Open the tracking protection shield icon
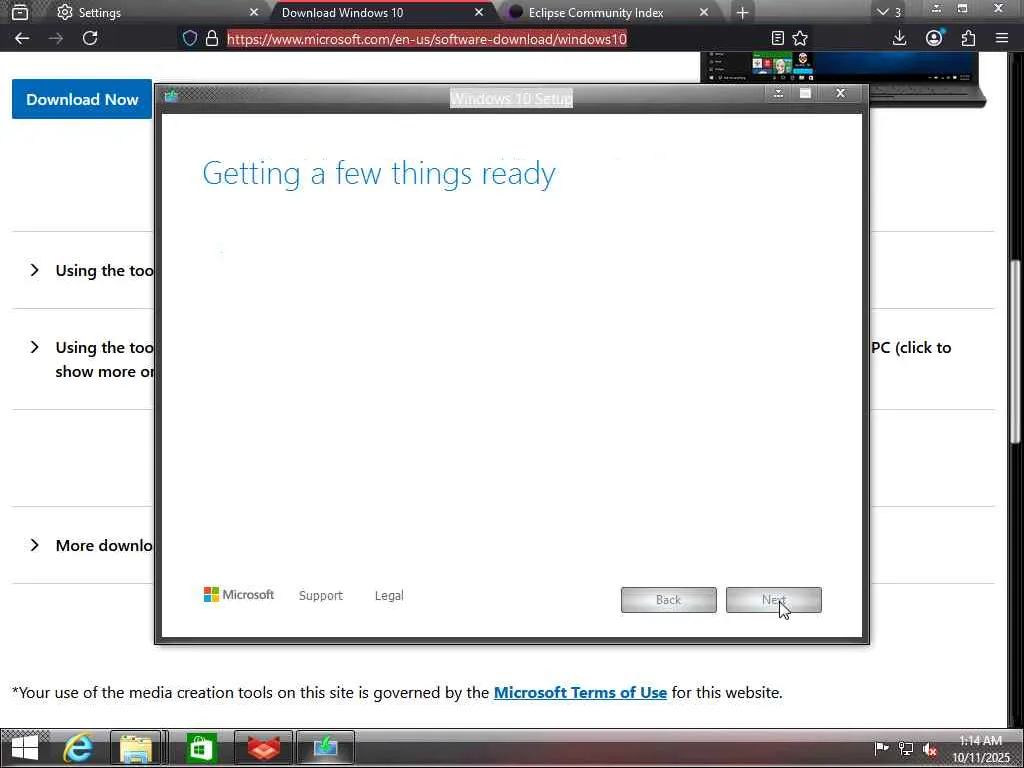The image size is (1024, 768). (189, 39)
